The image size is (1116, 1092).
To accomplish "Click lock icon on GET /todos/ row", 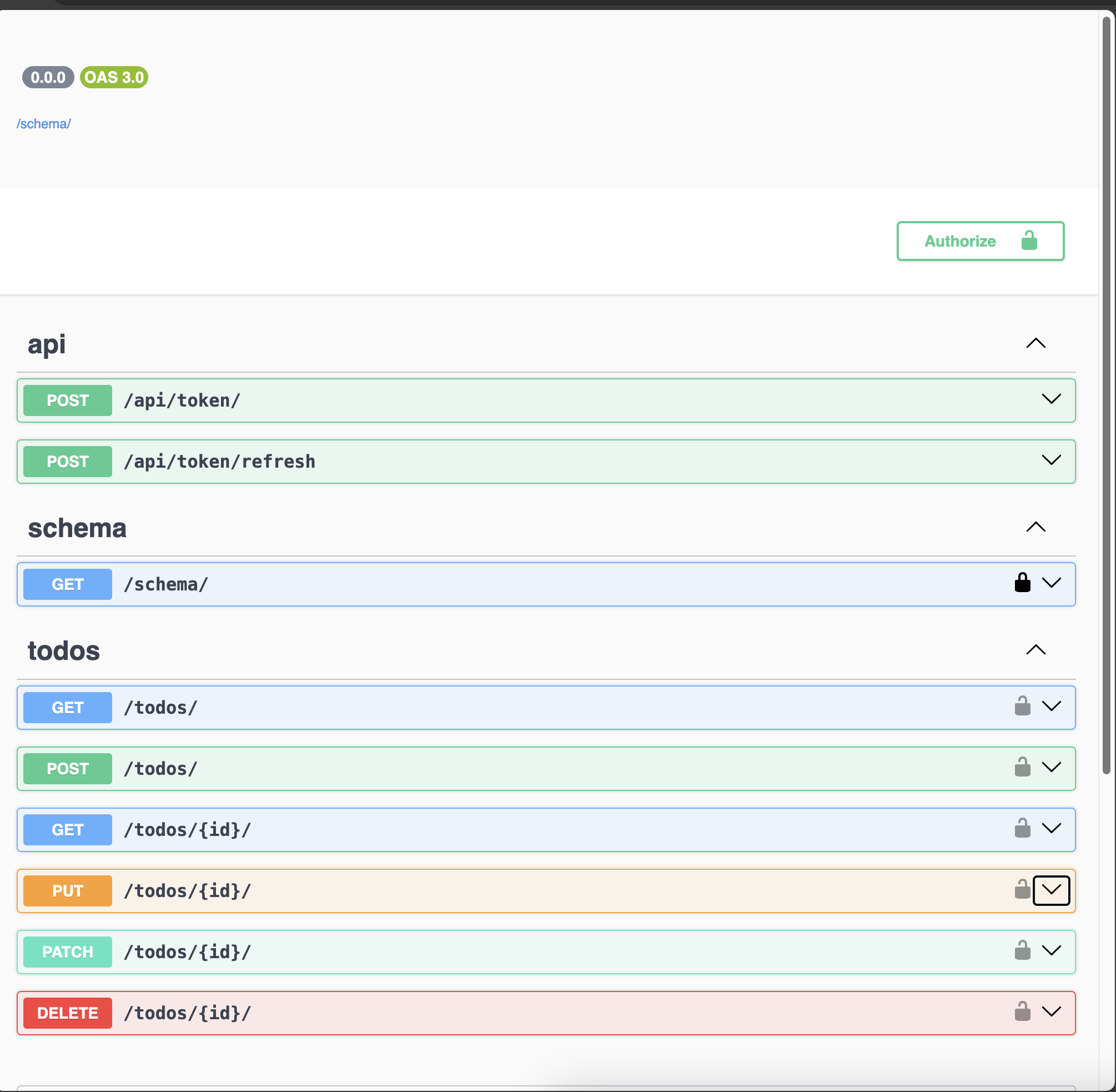I will coord(1022,706).
